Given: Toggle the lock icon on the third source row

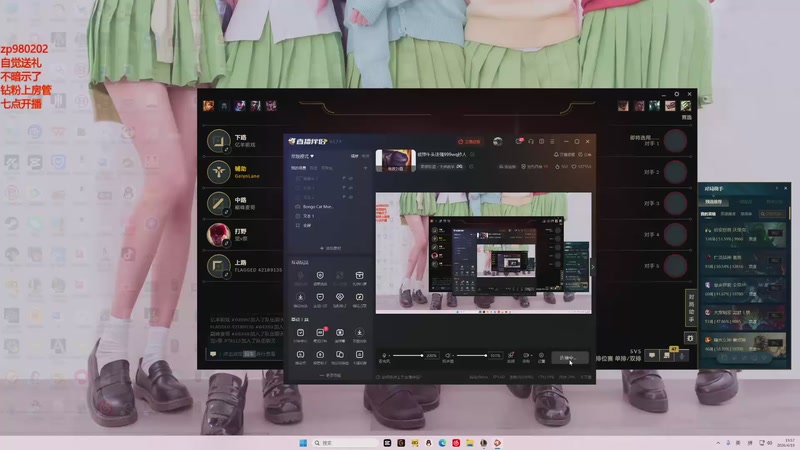Looking at the screenshot, I should (344, 197).
